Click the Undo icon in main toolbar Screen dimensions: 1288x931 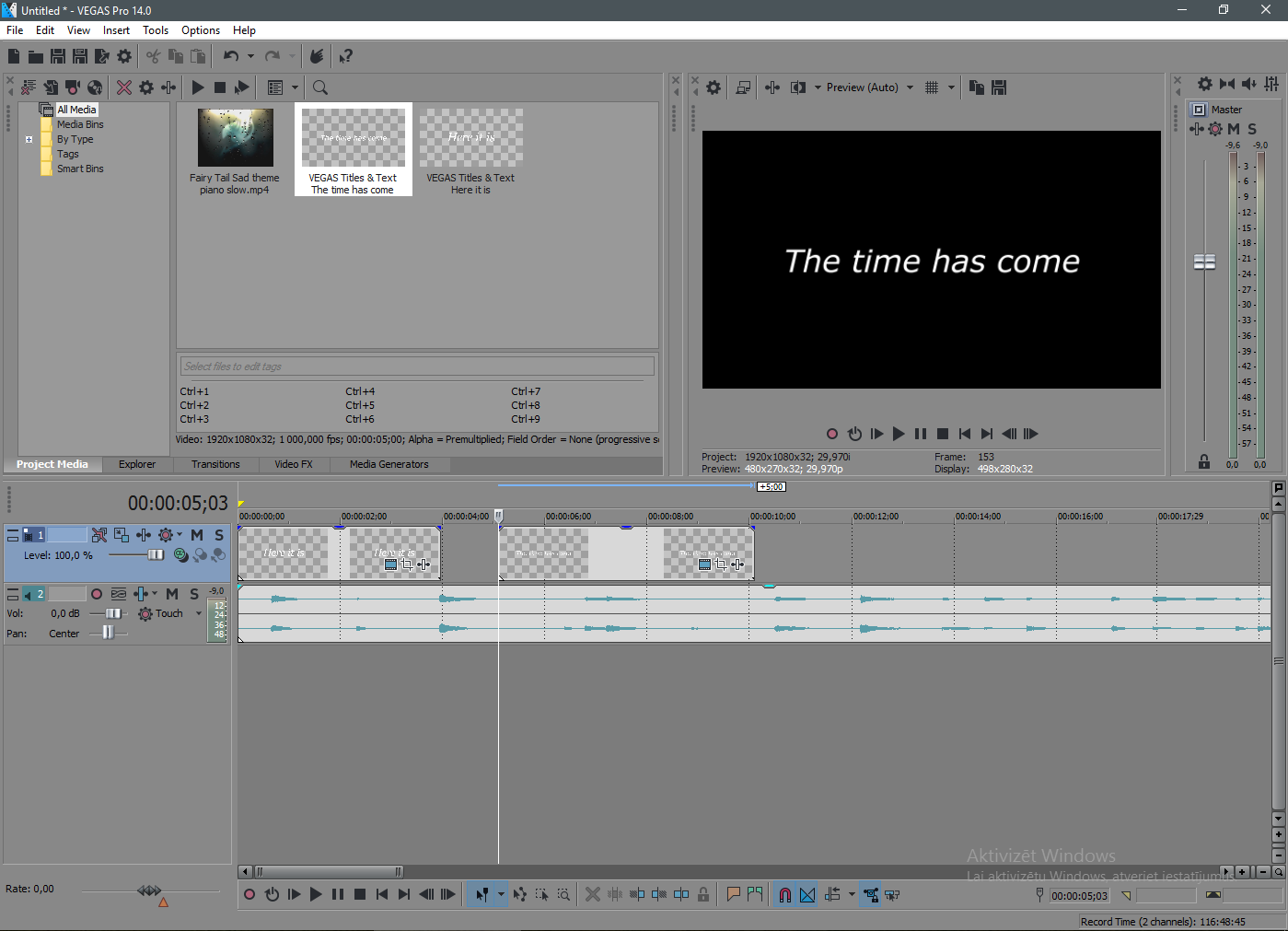click(x=230, y=56)
